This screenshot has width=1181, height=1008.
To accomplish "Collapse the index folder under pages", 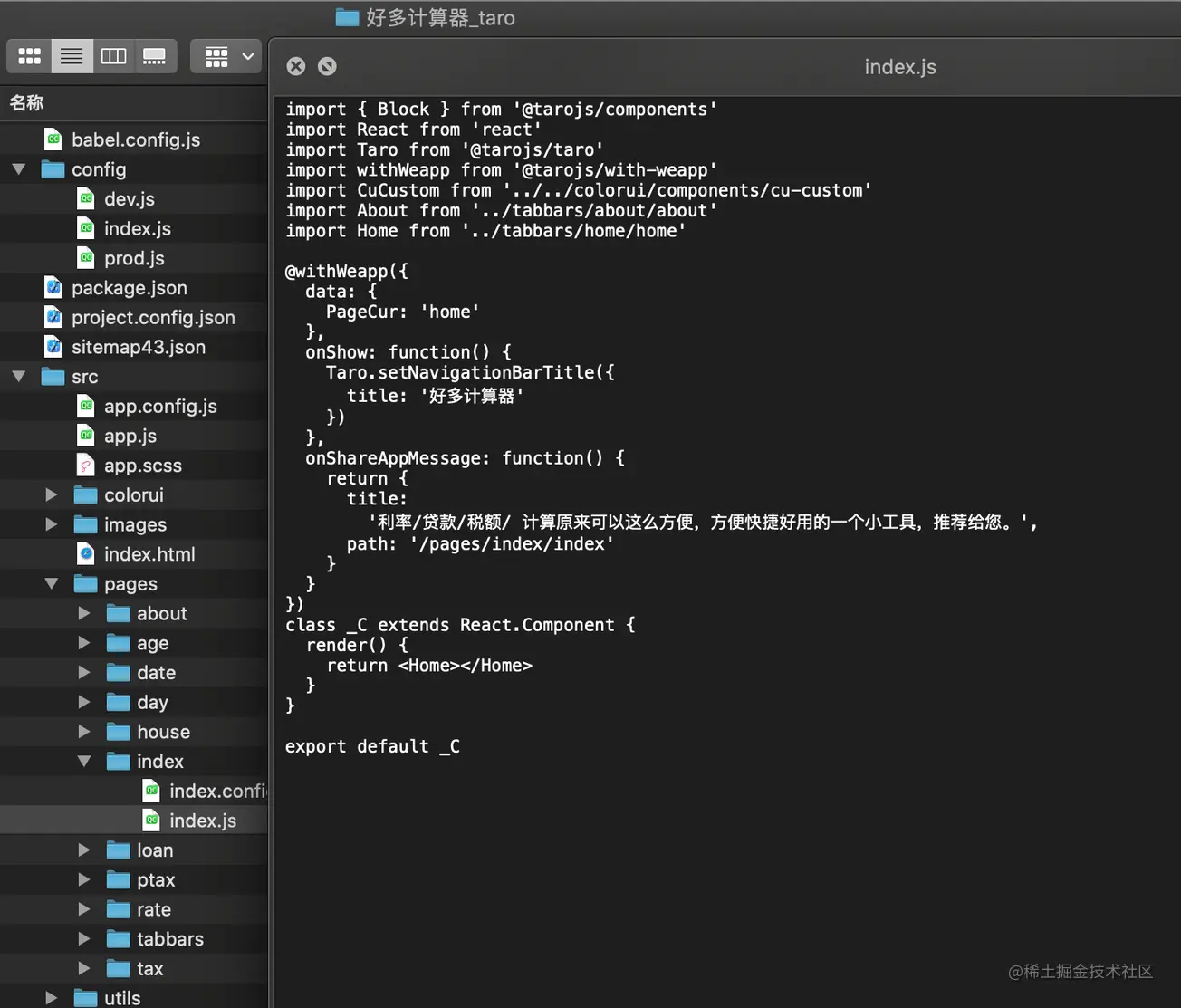I will (84, 762).
